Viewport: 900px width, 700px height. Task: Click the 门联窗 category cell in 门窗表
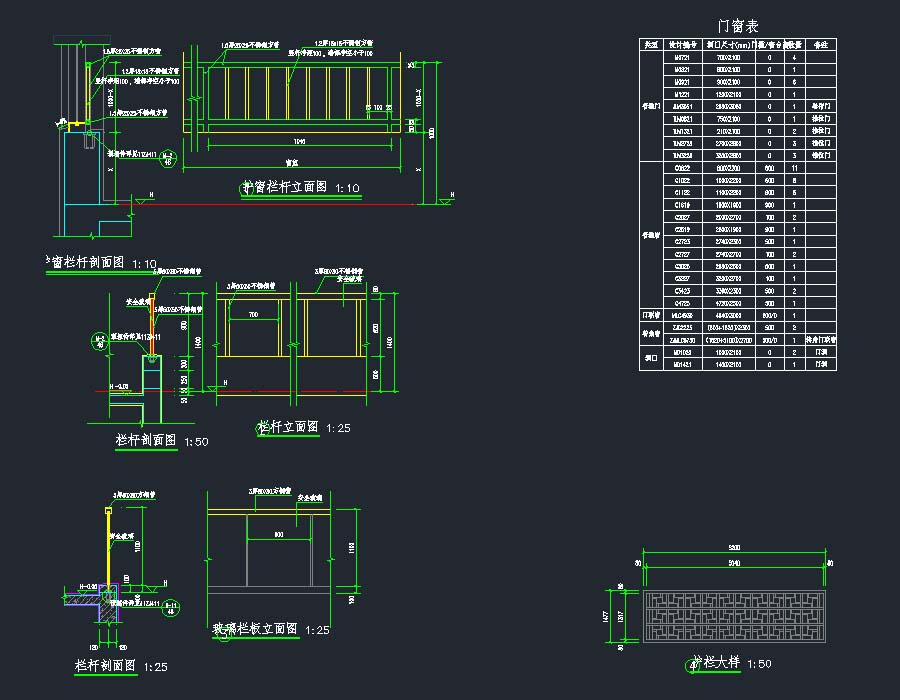651,315
